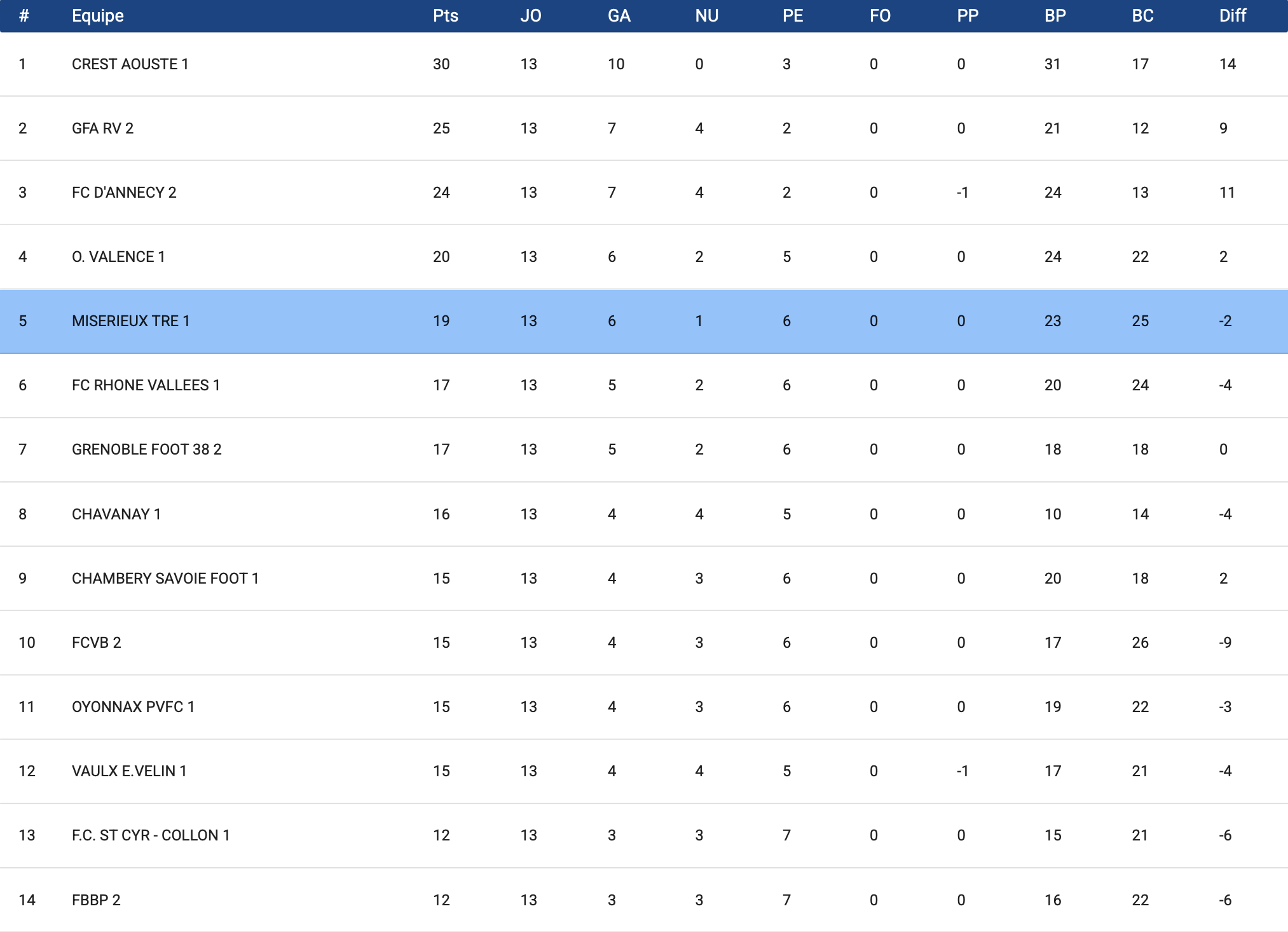Open FC RHONE VALLEES 1 team

[x=146, y=385]
